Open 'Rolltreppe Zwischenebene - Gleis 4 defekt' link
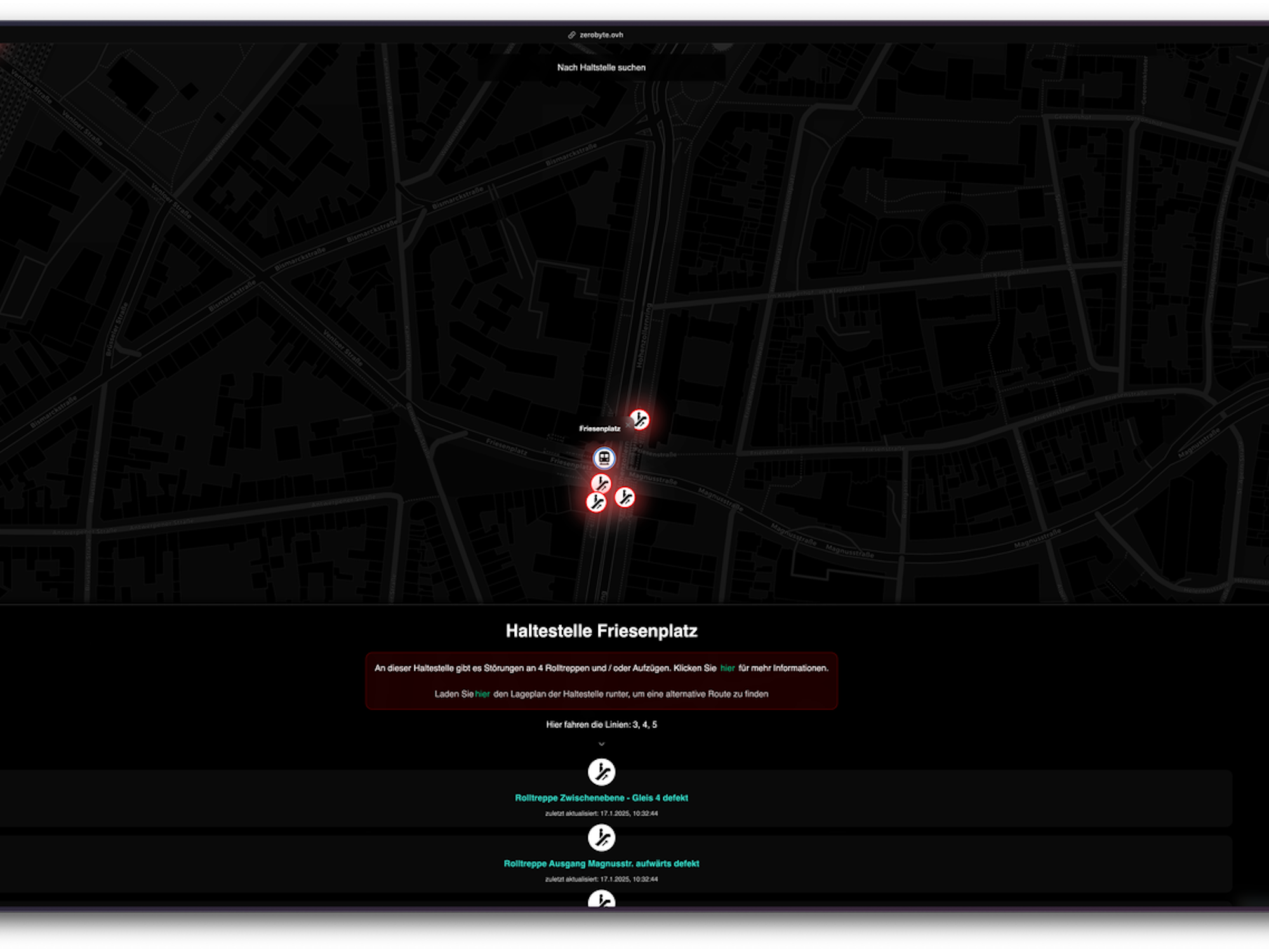1269x952 pixels. coord(601,798)
